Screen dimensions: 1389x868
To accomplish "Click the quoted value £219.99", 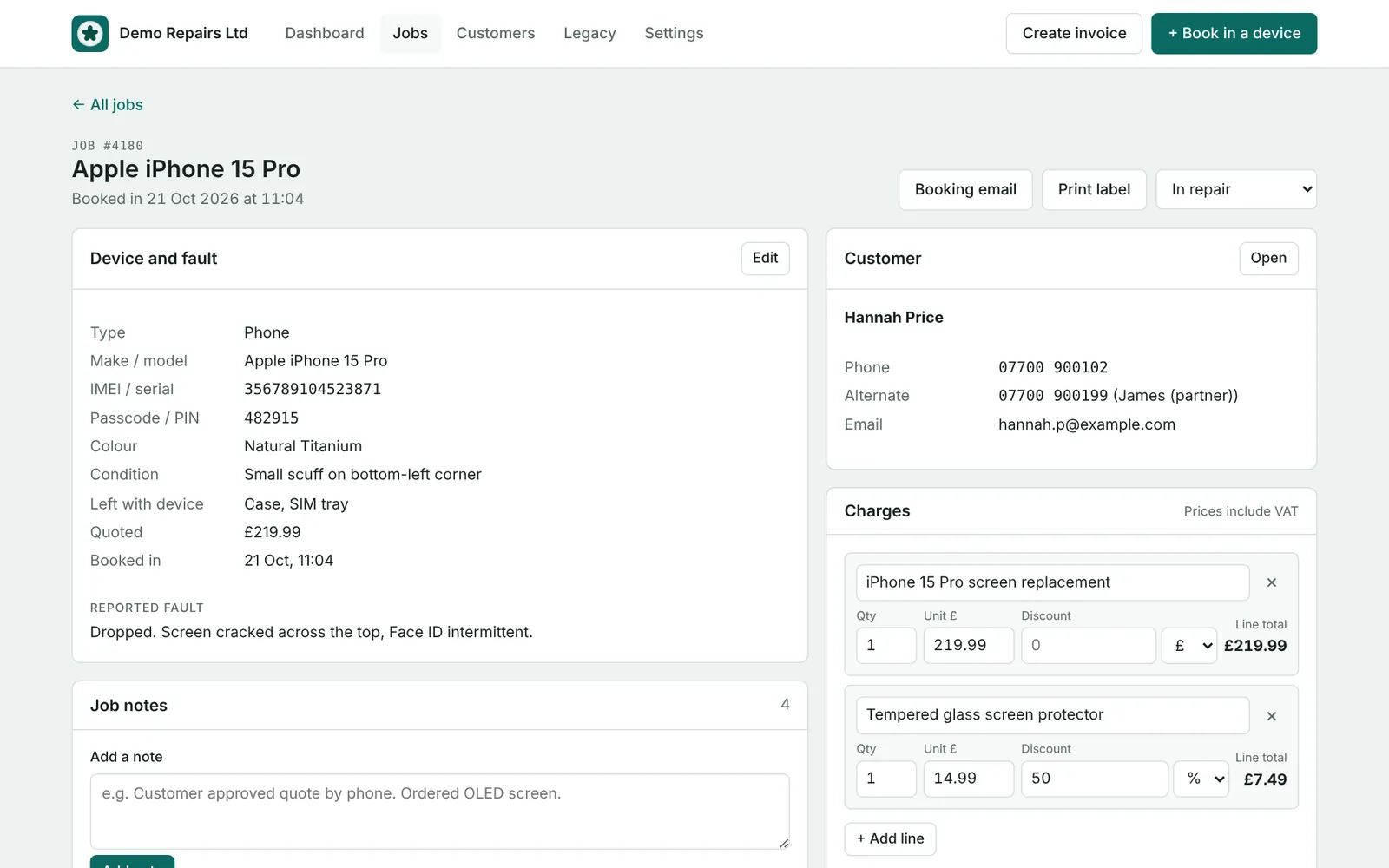I will coord(273,532).
